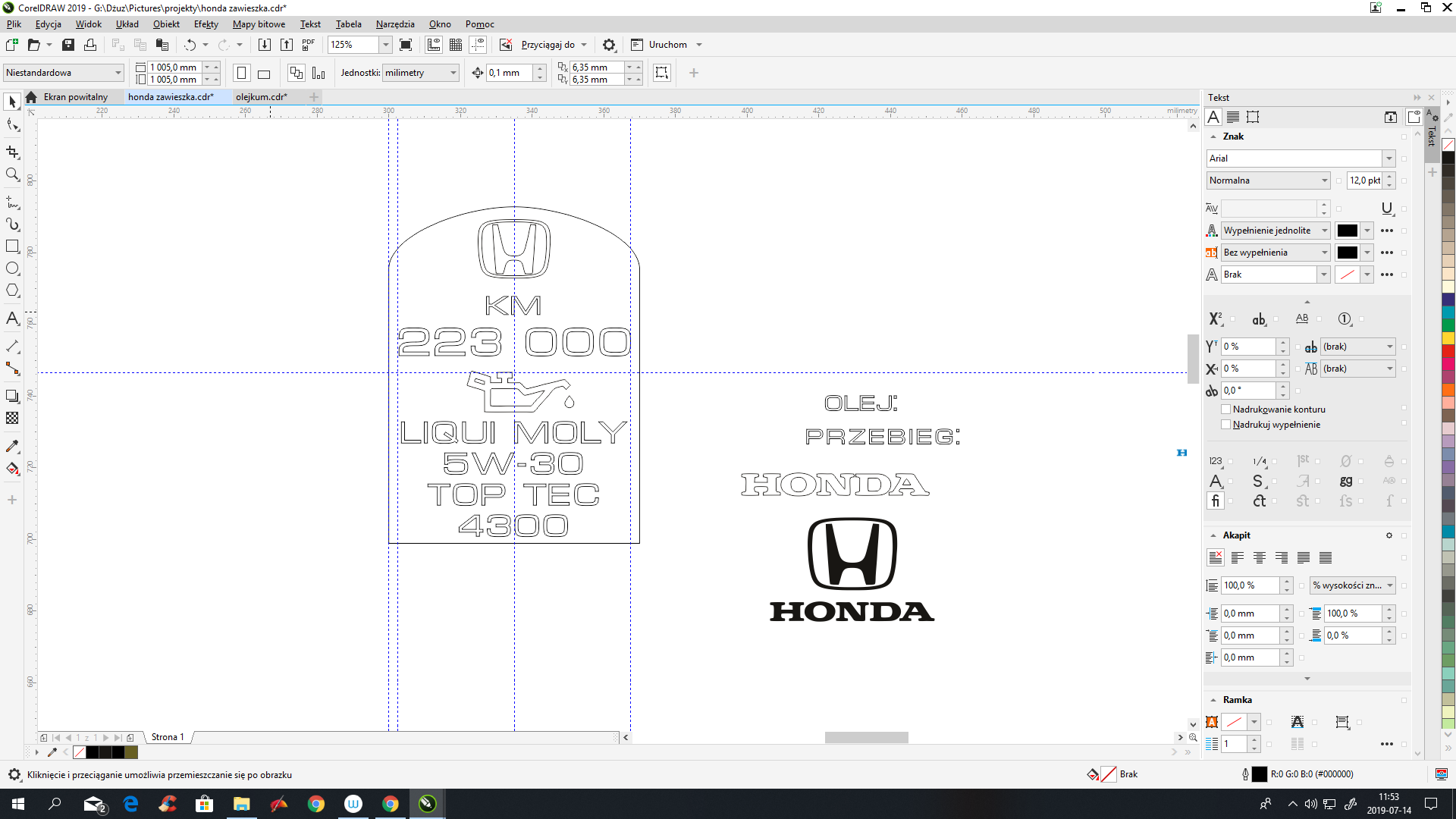Screen dimensions: 1456x819
Task: Open the Strona 1 page tab
Action: 168,737
